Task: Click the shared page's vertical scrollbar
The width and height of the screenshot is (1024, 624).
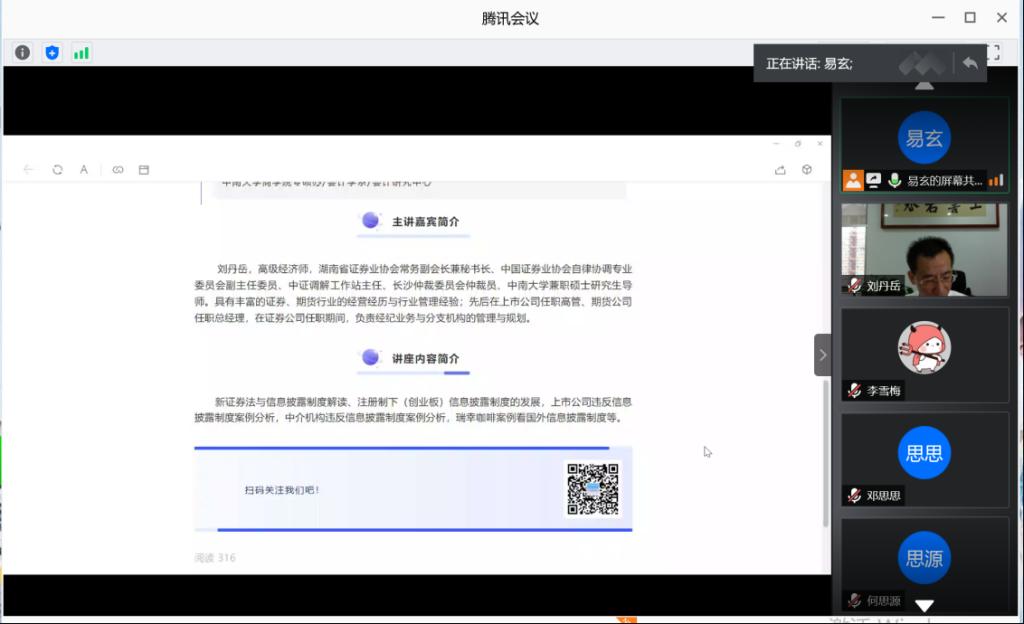Action: (x=825, y=450)
